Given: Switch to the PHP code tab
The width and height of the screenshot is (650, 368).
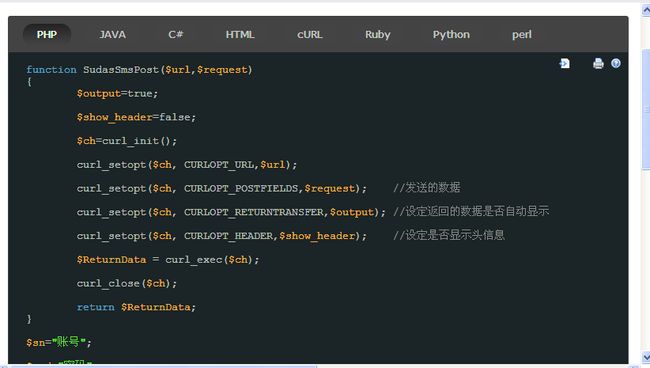Looking at the screenshot, I should 46,34.
